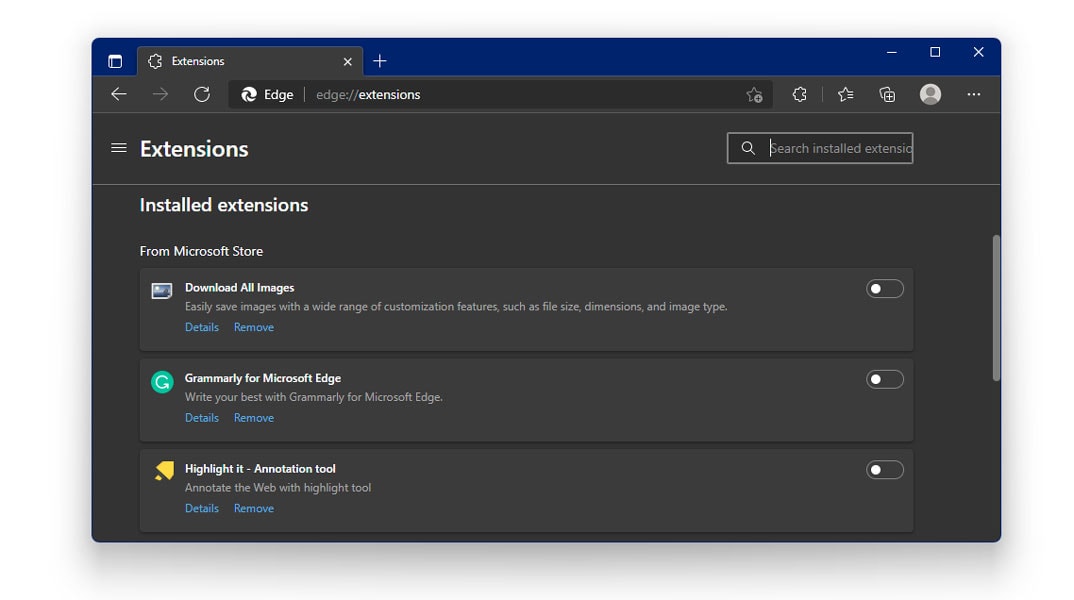Open a new tab with plus button
Viewport: 1074px width, 600px height.
(379, 61)
